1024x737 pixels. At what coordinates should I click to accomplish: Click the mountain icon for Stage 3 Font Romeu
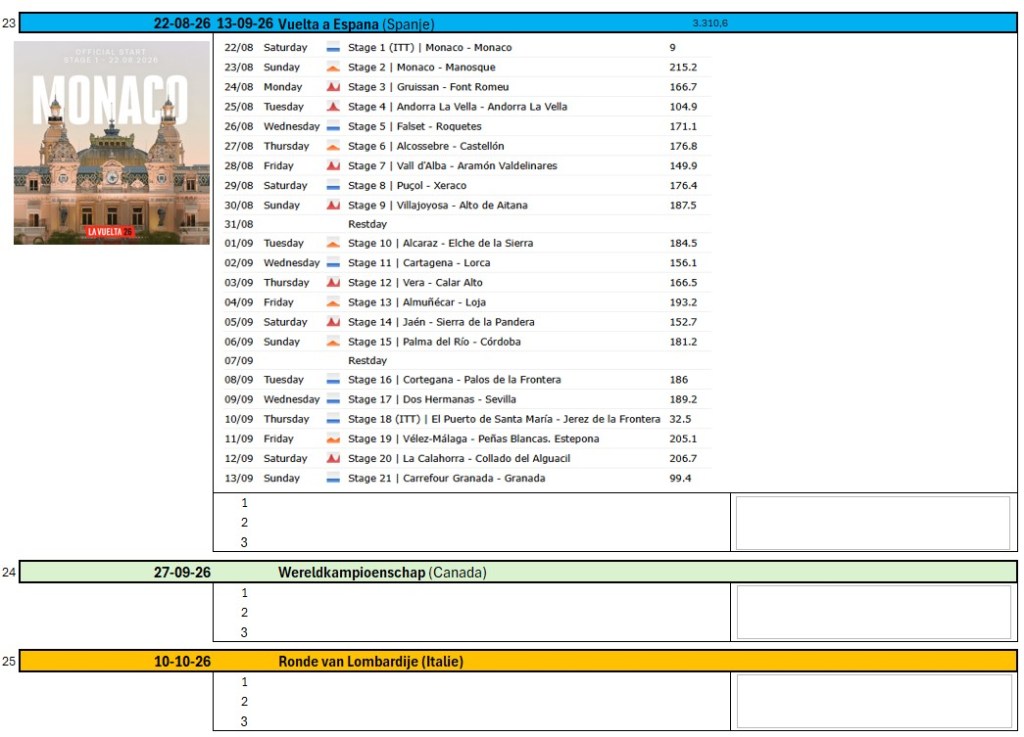333,87
